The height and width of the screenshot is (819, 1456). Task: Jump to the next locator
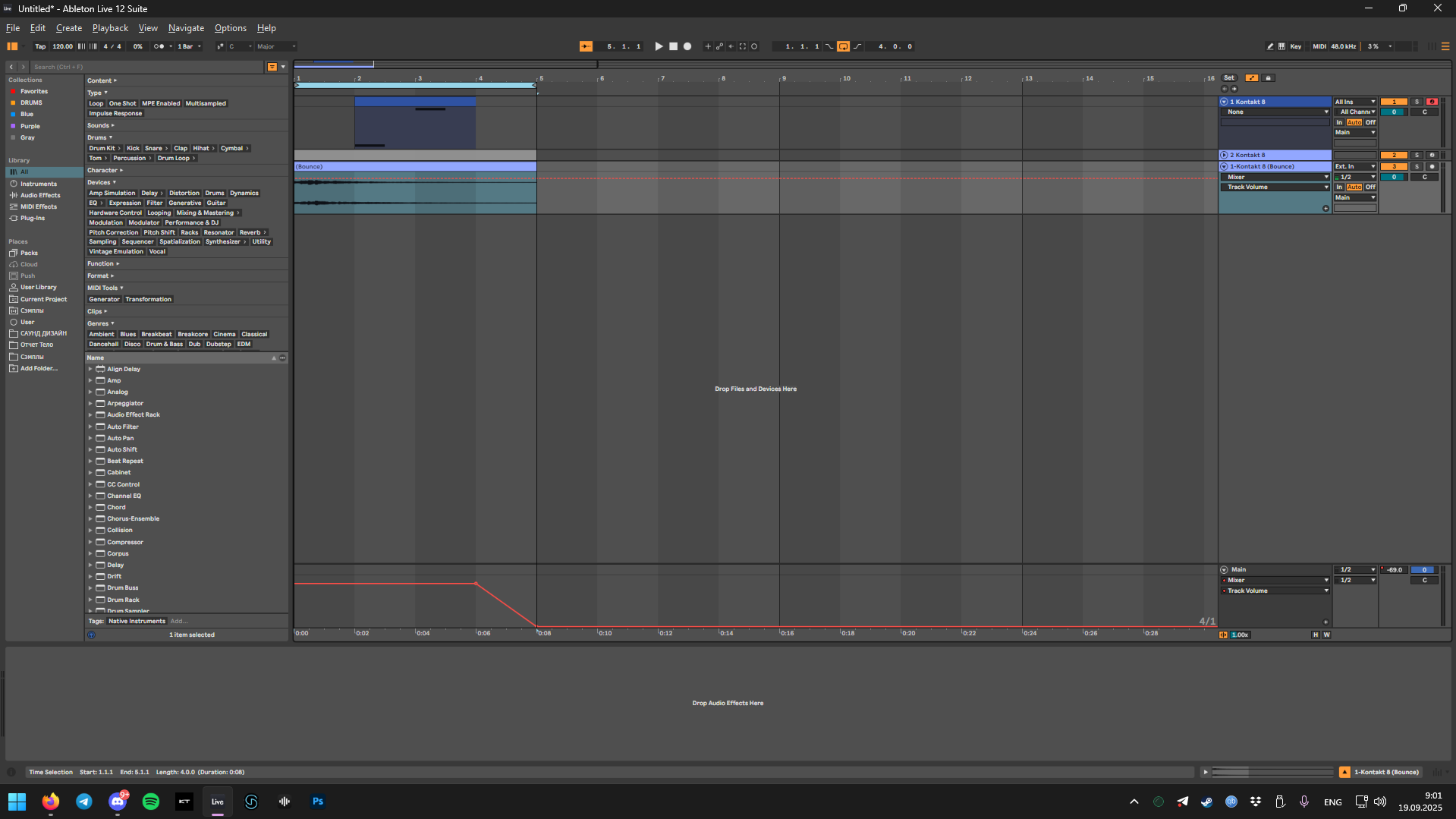point(1234,89)
